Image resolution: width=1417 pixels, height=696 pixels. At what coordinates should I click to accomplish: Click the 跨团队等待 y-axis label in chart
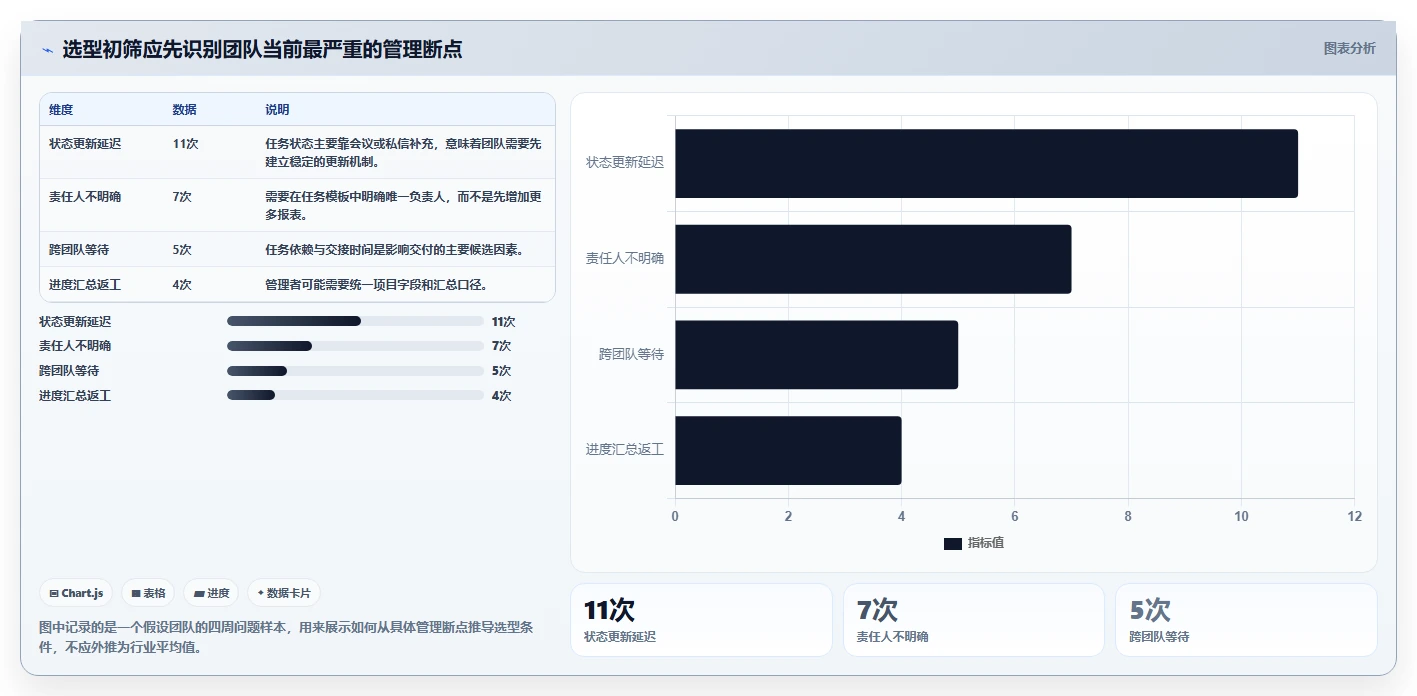pos(631,354)
